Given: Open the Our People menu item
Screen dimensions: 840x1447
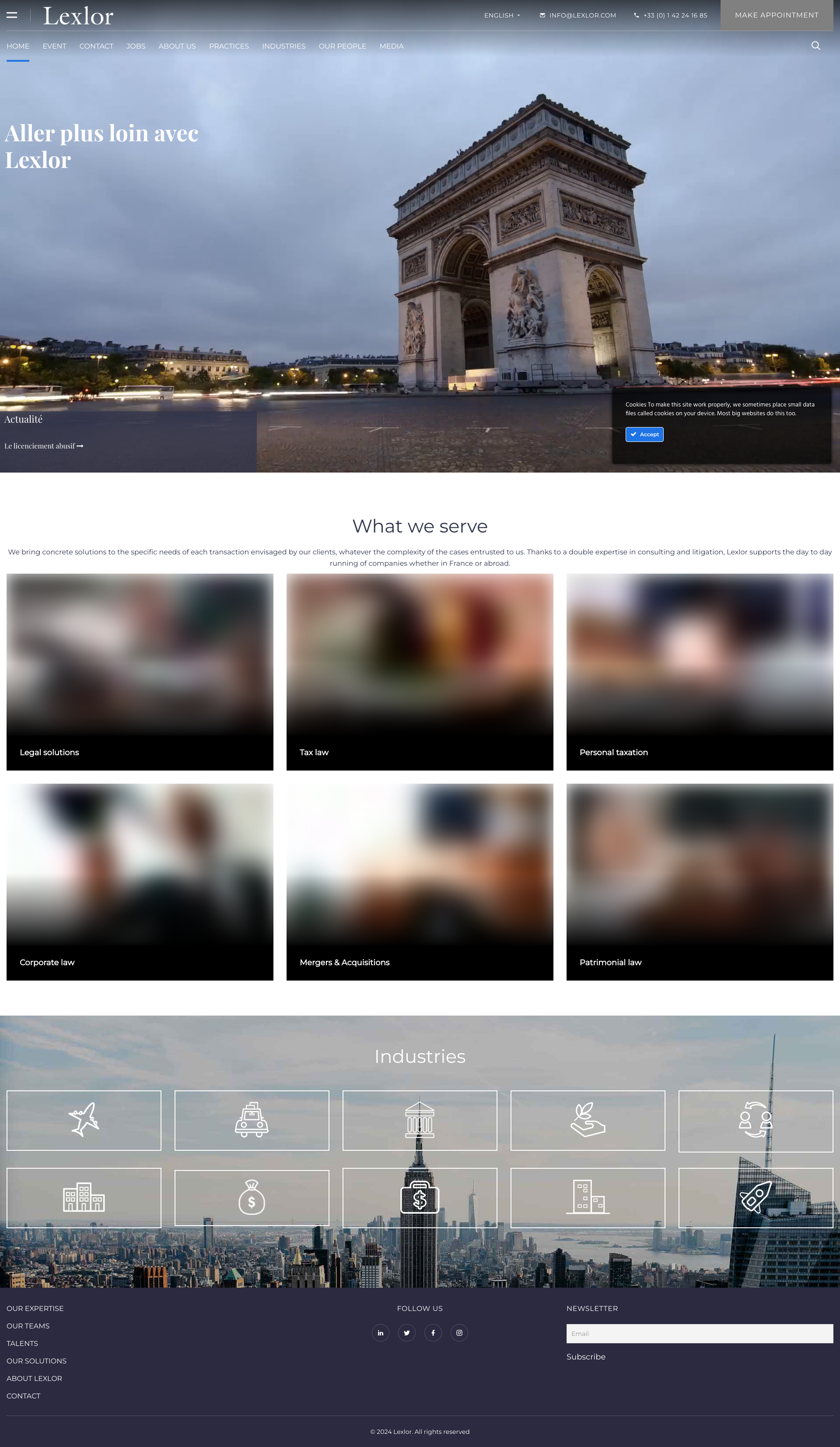Looking at the screenshot, I should (x=342, y=46).
